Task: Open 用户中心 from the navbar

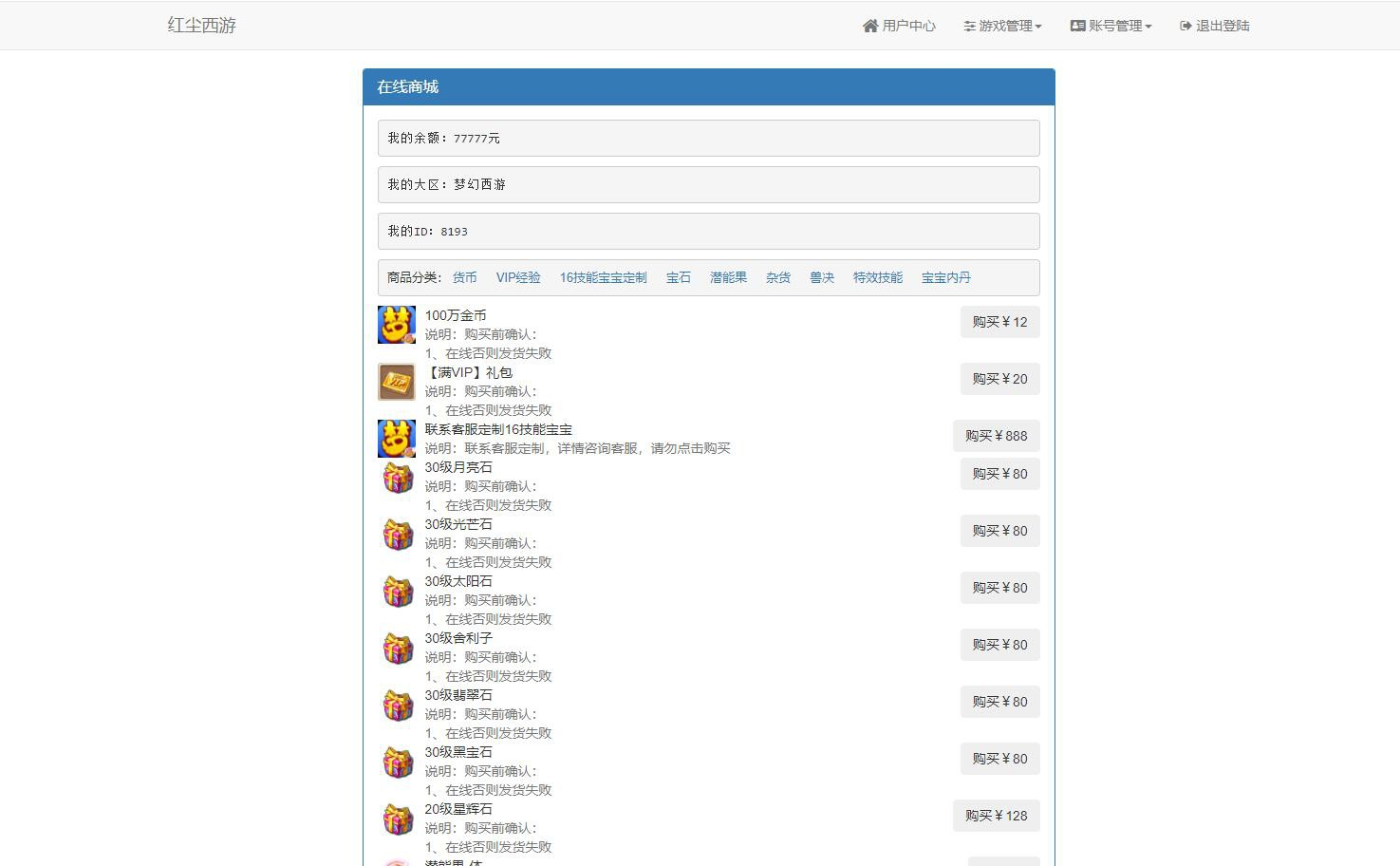Action: (x=899, y=26)
